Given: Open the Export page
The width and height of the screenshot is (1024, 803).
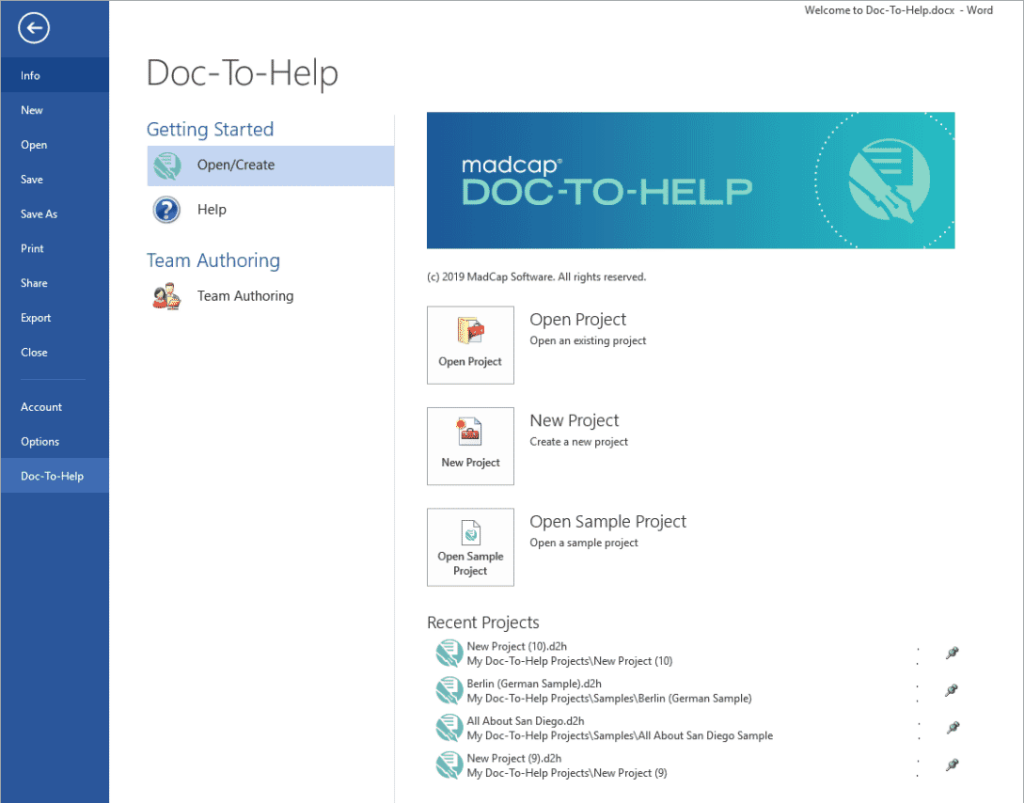Looking at the screenshot, I should coord(55,317).
